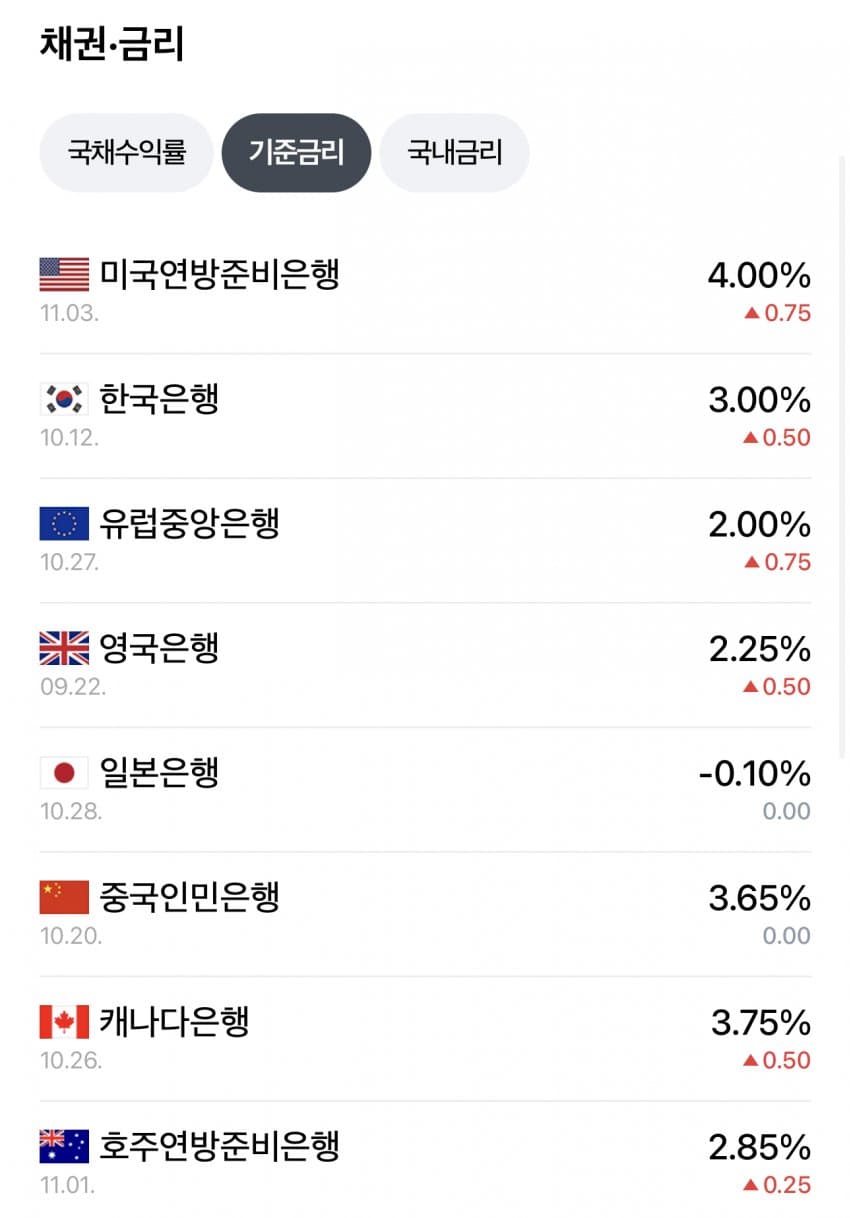Screen dimensions: 850x1218
Task: Click the South Korea flag icon
Action: 64,398
